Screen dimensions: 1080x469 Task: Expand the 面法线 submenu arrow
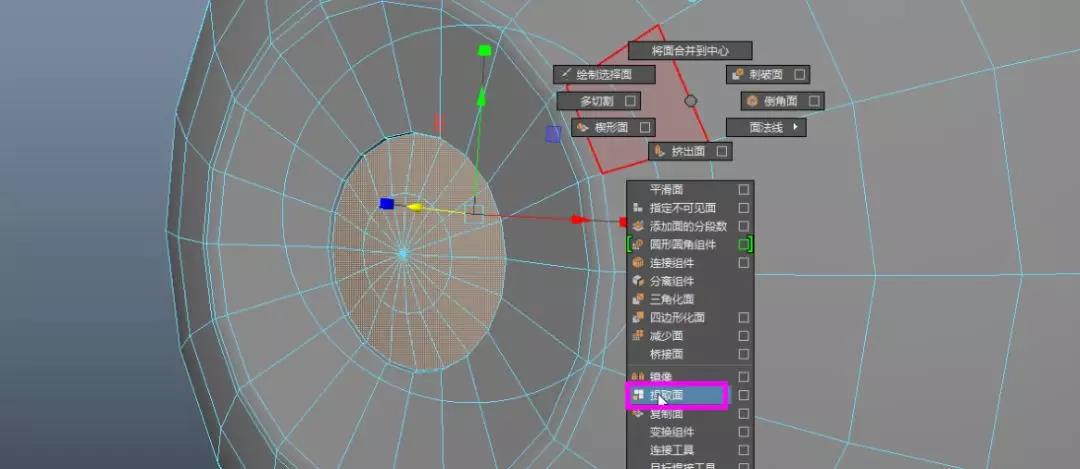click(796, 127)
